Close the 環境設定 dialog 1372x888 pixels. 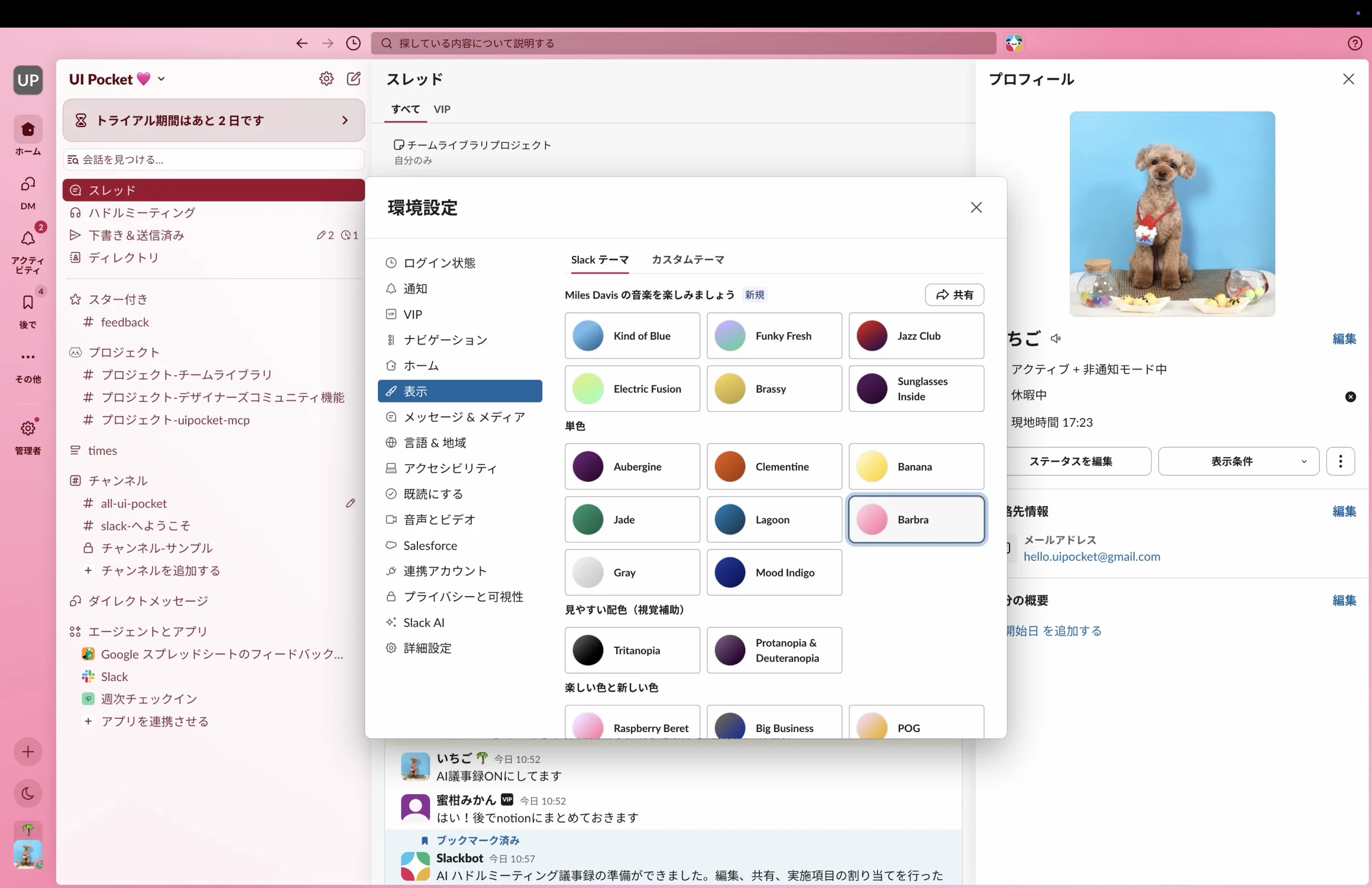click(x=976, y=207)
